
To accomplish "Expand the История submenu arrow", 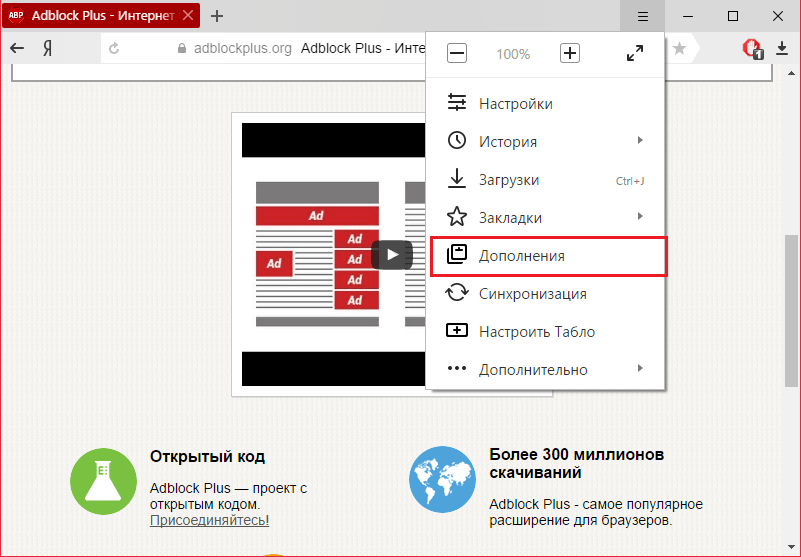I will [x=640, y=141].
